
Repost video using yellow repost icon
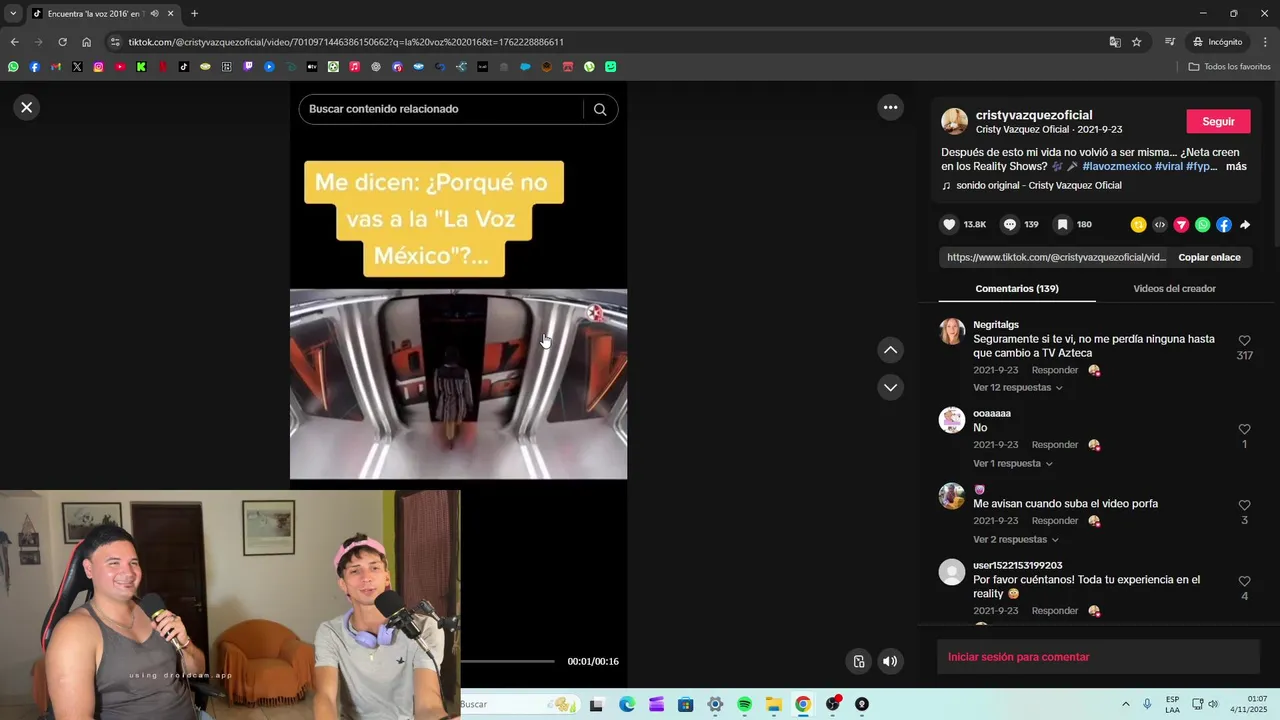[1138, 225]
